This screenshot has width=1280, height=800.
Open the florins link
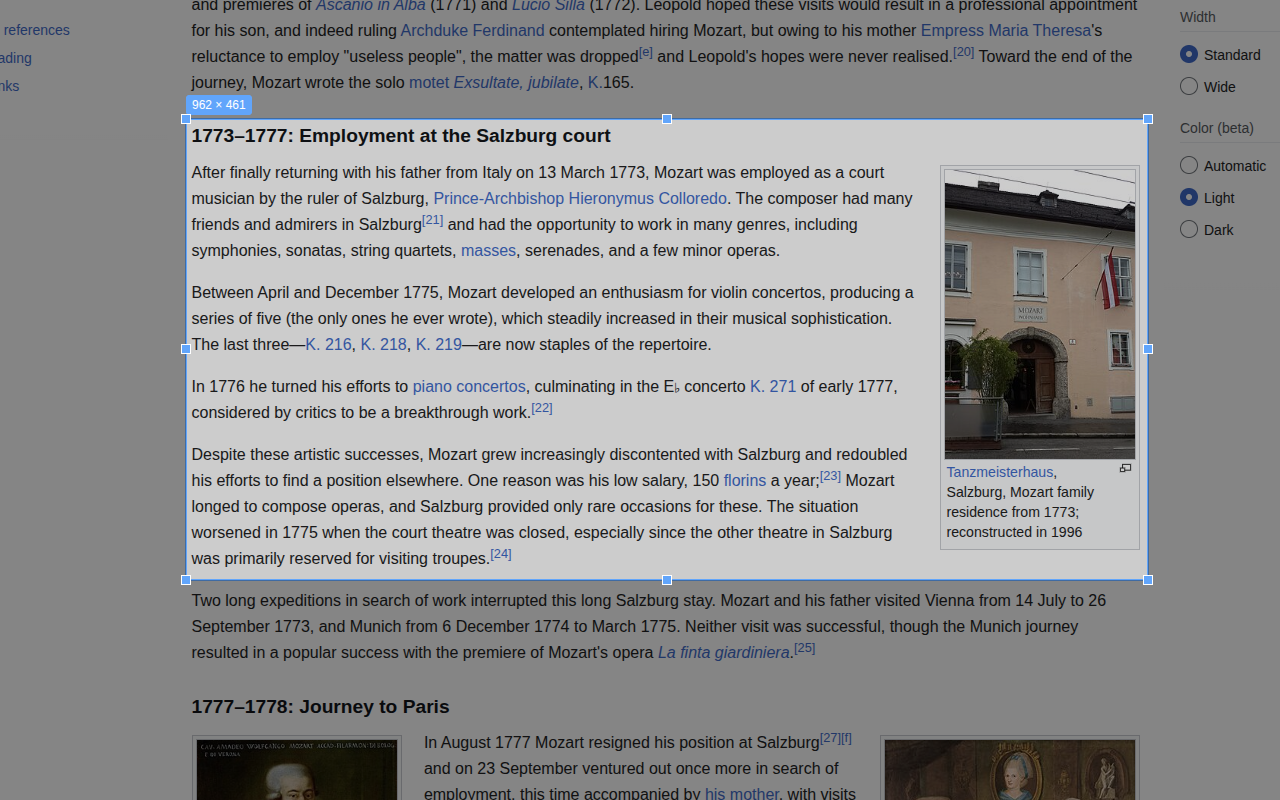(x=745, y=480)
